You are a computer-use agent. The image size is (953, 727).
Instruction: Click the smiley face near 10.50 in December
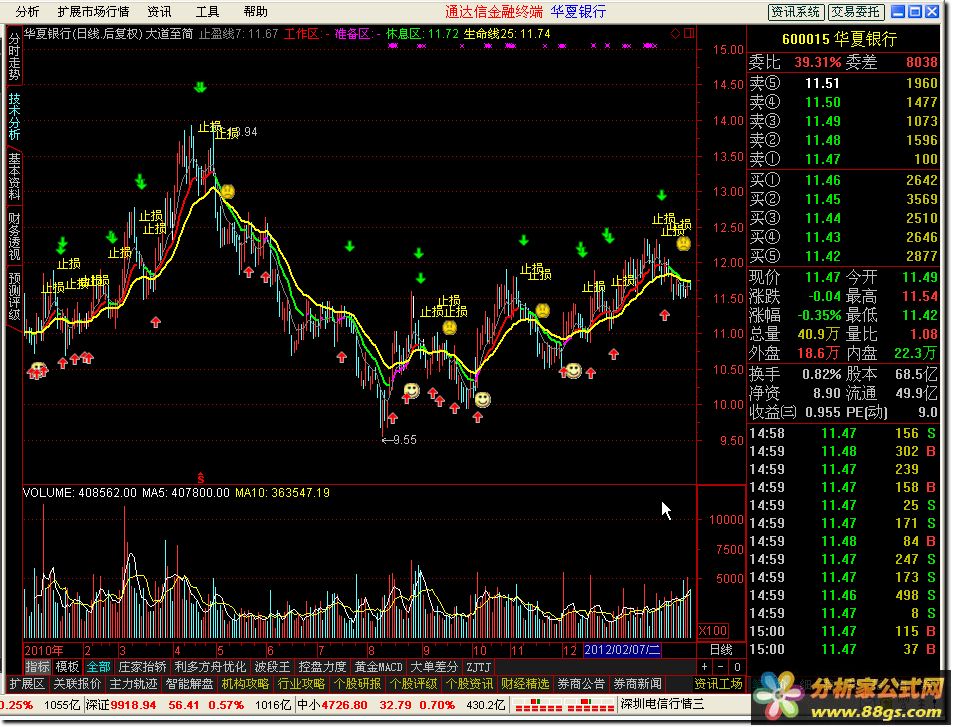point(573,370)
